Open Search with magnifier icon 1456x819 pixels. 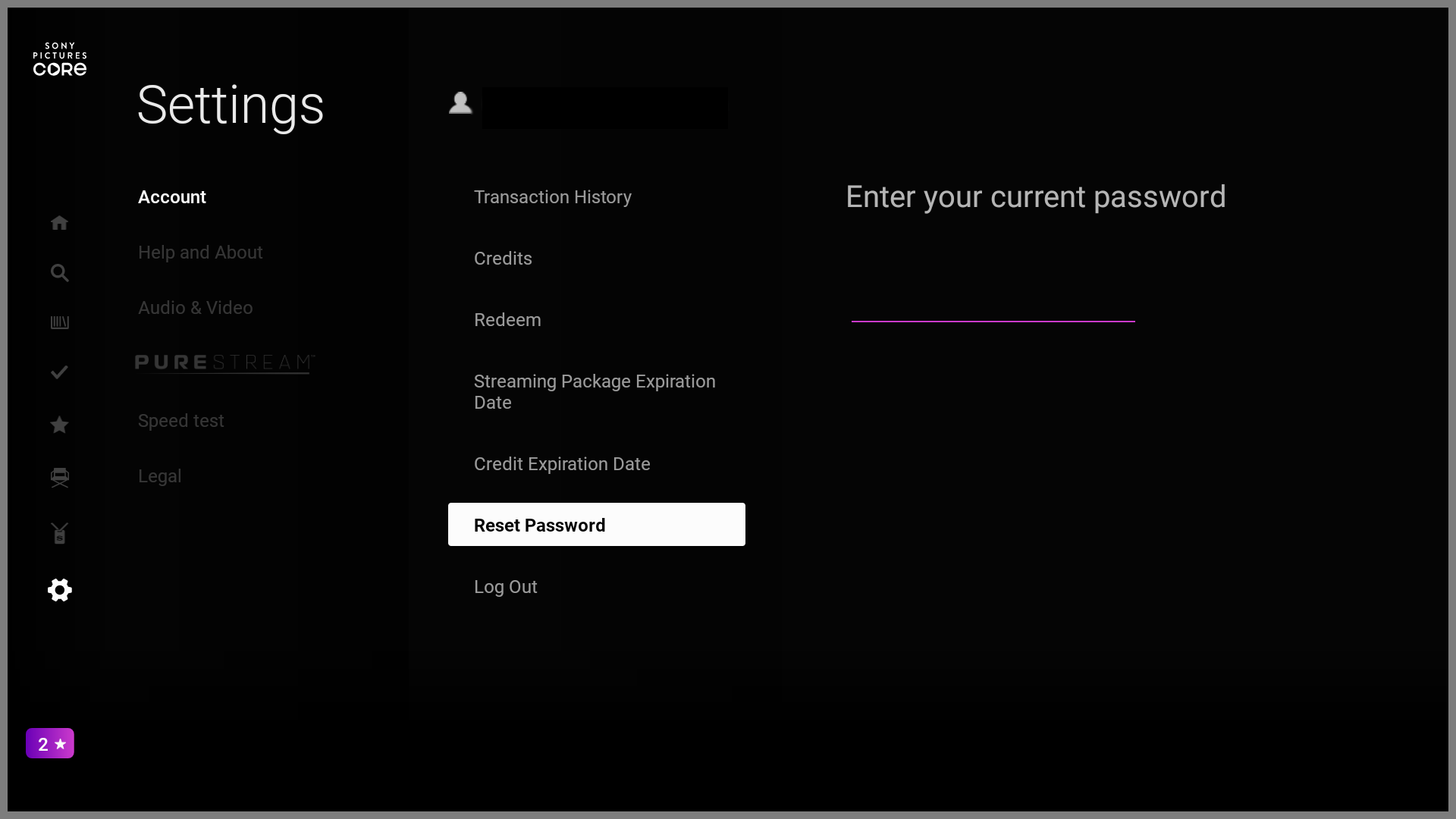pyautogui.click(x=59, y=273)
